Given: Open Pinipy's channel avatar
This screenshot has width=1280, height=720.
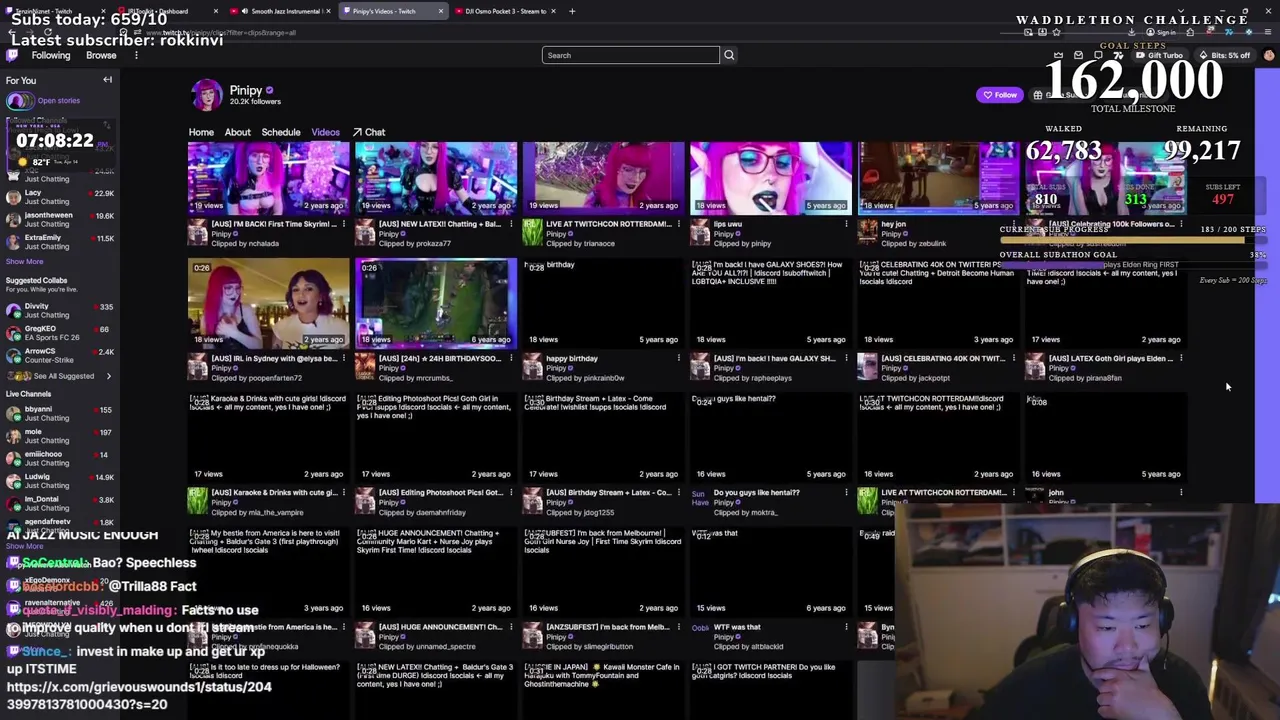Looking at the screenshot, I should tap(207, 94).
